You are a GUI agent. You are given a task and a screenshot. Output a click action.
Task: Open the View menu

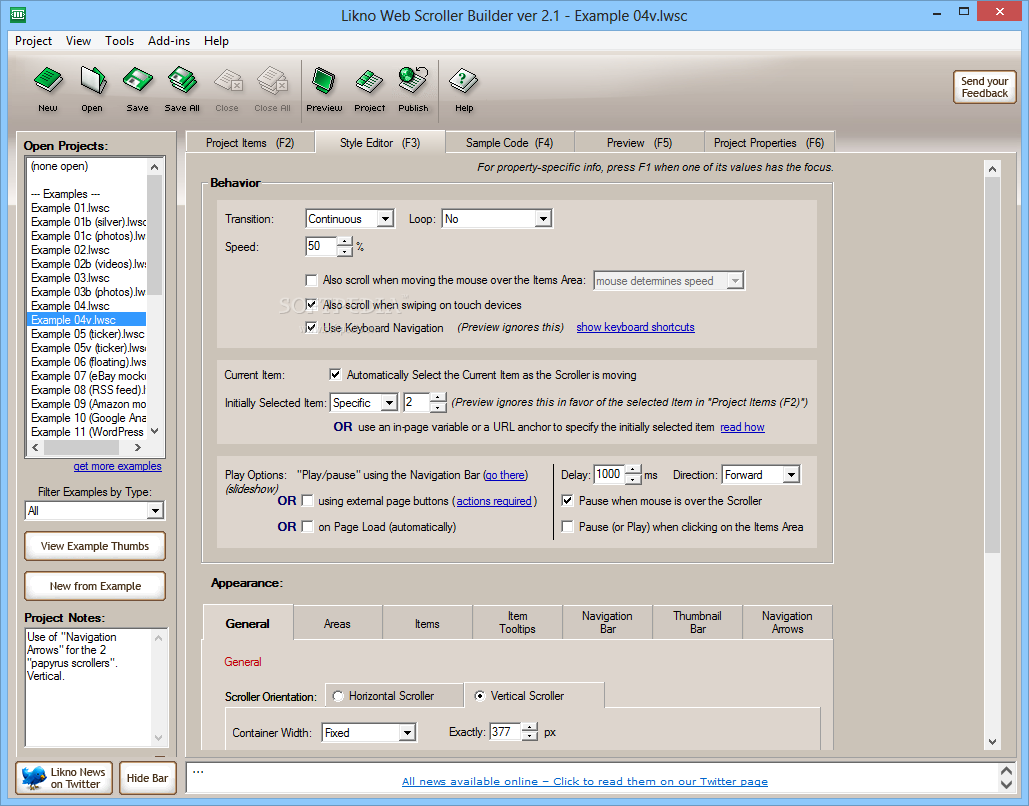click(78, 41)
